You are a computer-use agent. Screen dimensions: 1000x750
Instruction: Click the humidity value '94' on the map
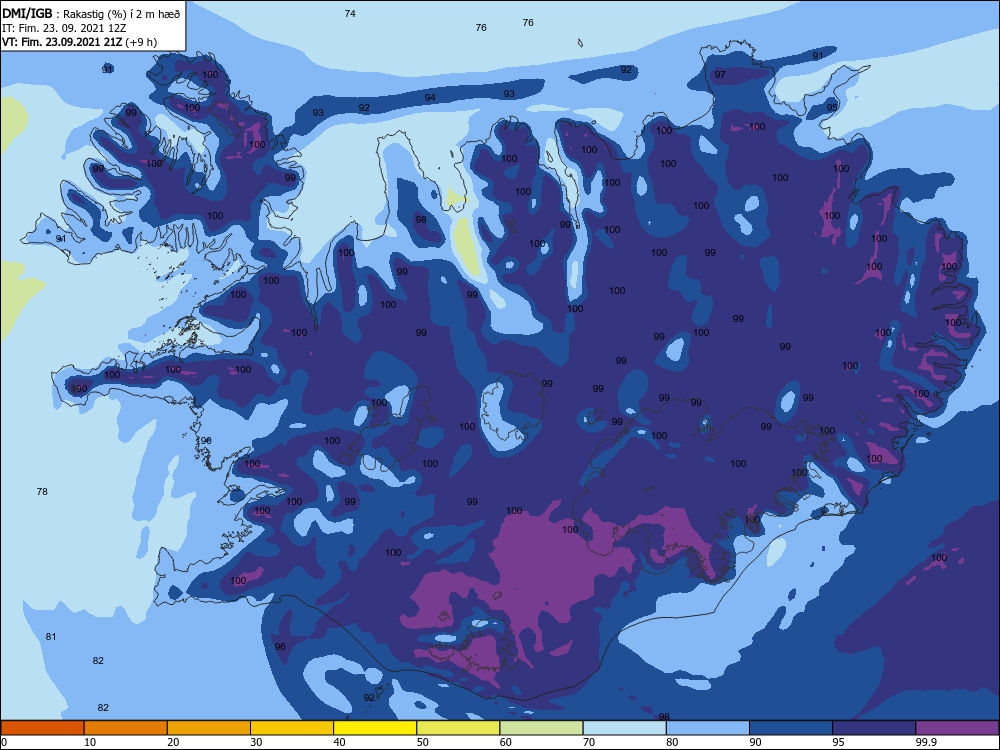(x=430, y=98)
